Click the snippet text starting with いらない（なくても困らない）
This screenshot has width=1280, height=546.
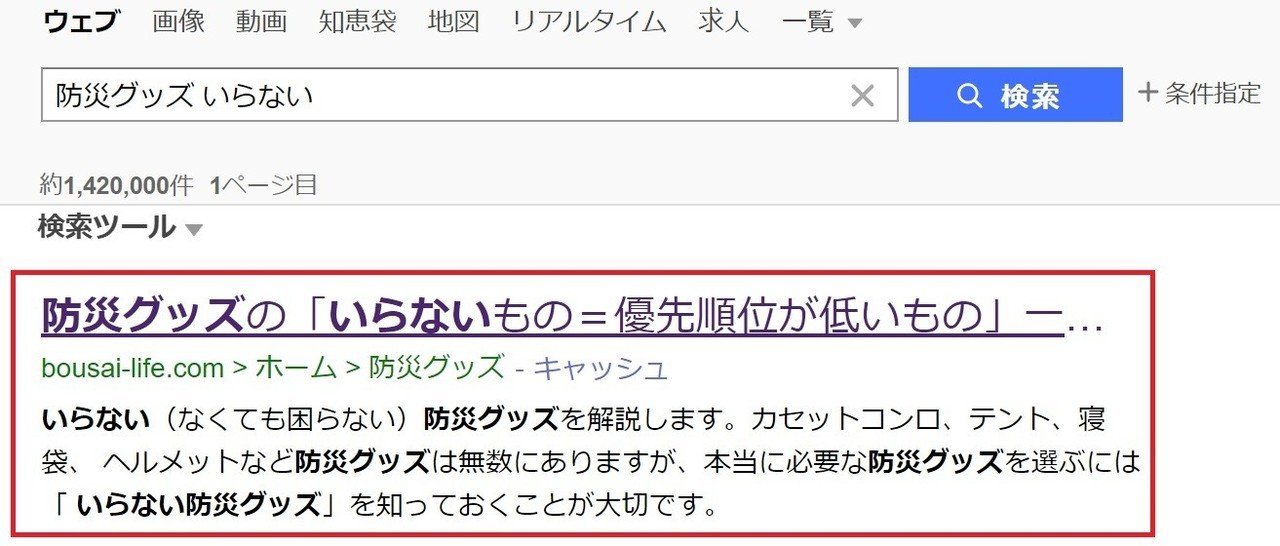tap(590, 460)
